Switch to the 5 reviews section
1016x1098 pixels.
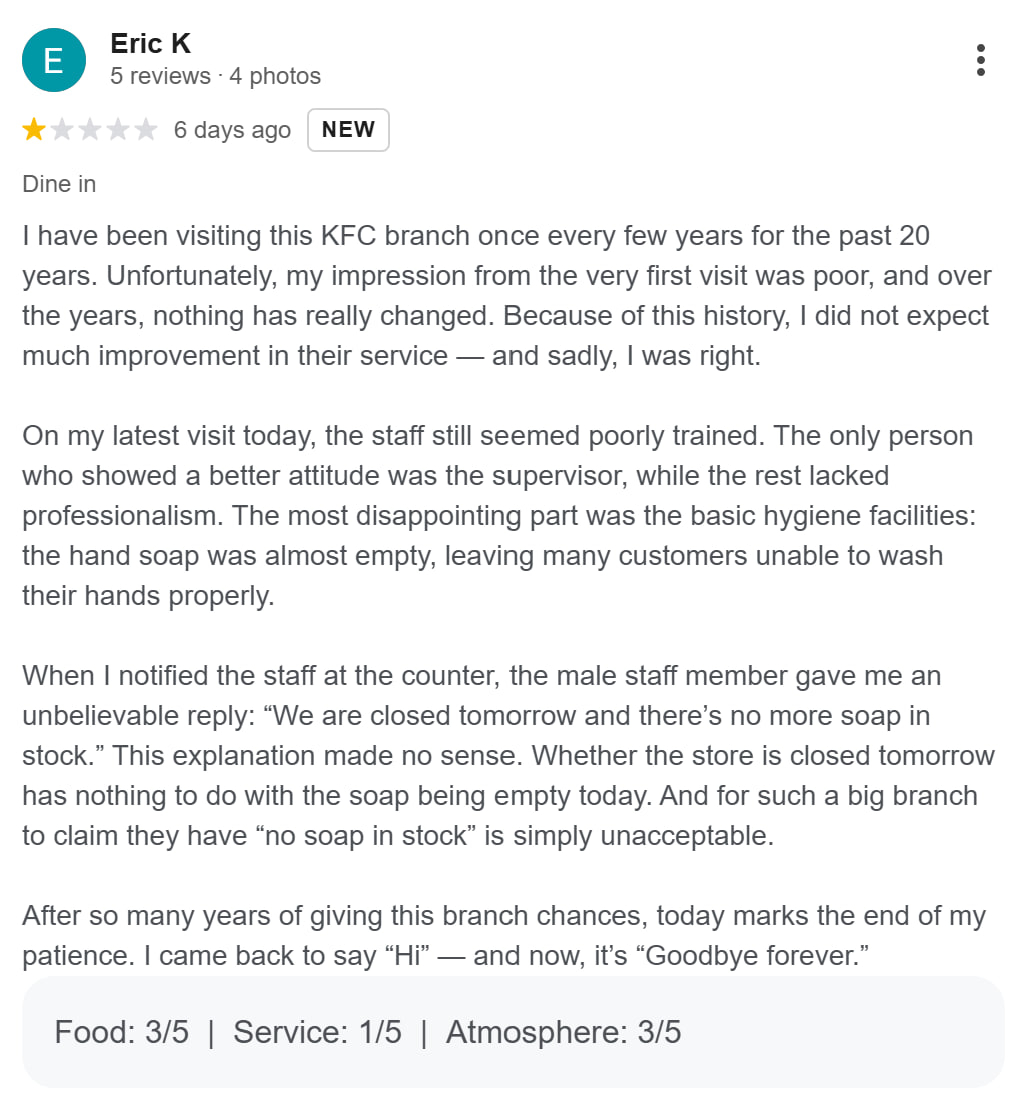(x=156, y=75)
